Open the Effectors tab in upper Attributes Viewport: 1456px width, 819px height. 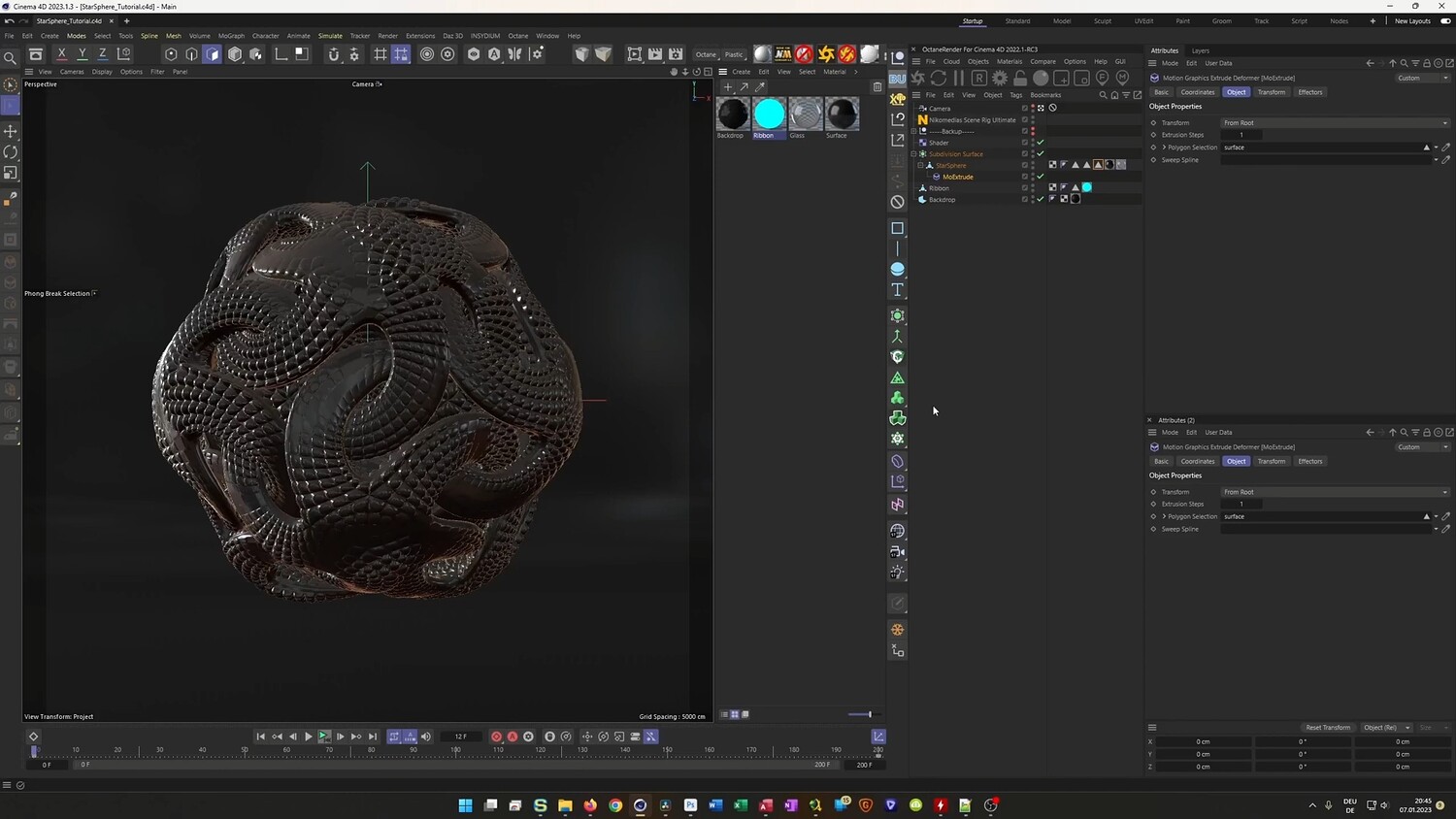pos(1310,92)
